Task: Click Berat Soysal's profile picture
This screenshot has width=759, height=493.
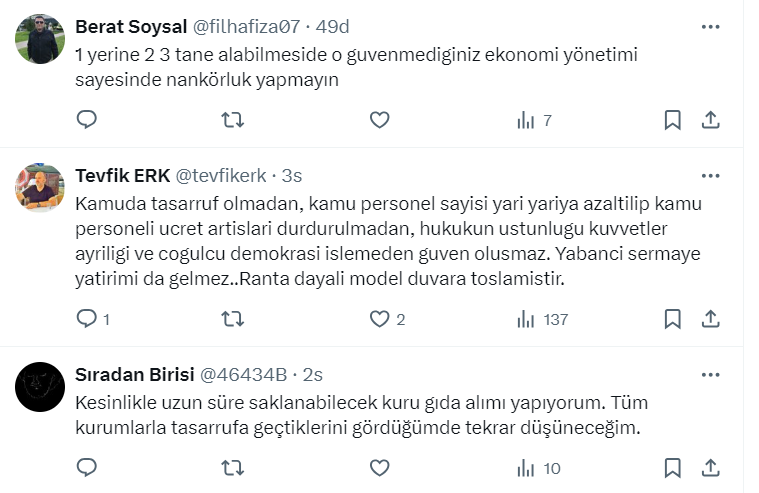Action: pyautogui.click(x=41, y=41)
